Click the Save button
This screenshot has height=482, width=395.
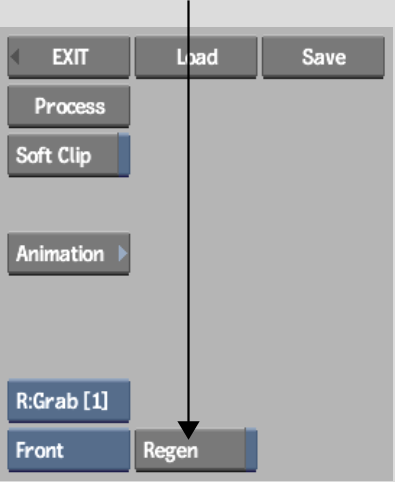point(323,57)
